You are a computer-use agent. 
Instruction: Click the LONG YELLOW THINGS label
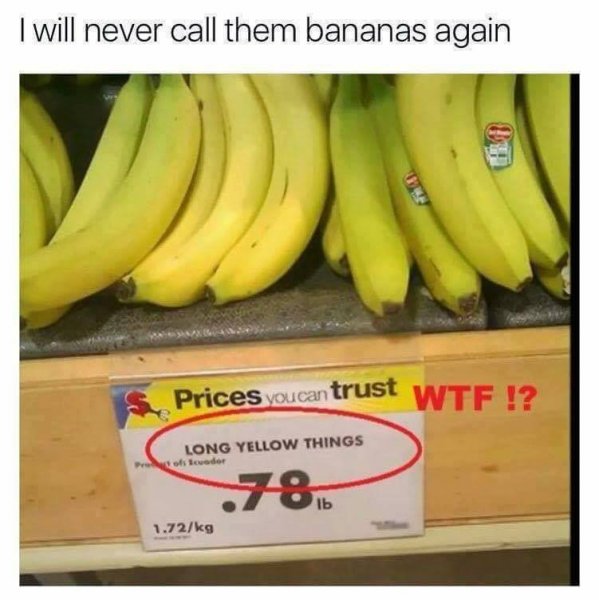click(x=274, y=444)
